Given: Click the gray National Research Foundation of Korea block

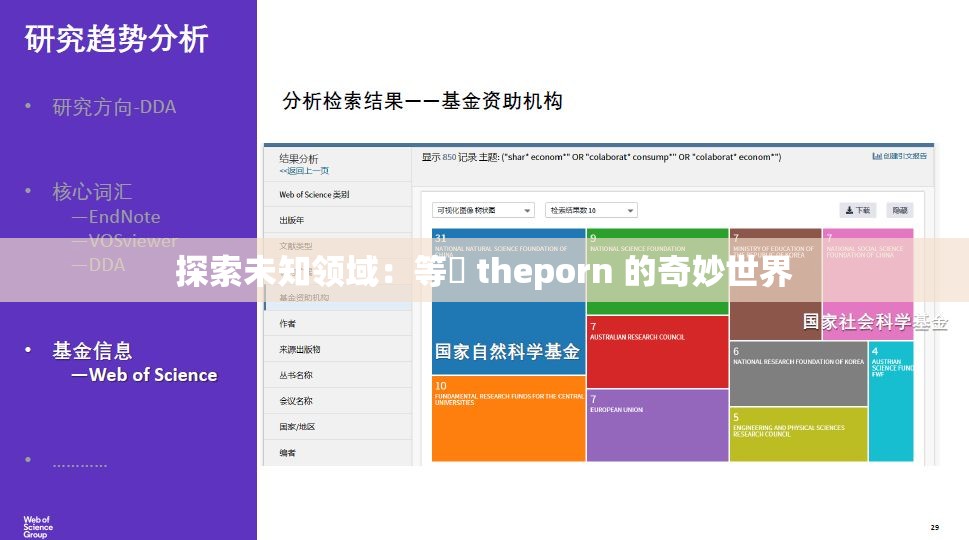Looking at the screenshot, I should [x=798, y=374].
